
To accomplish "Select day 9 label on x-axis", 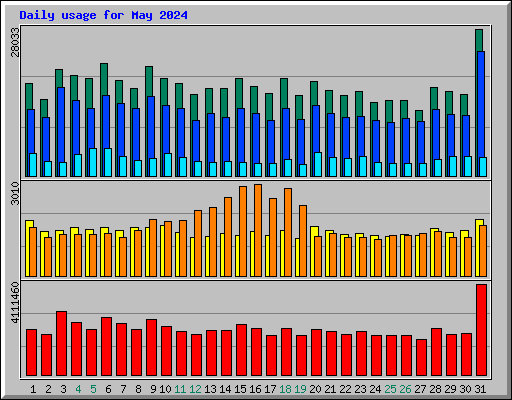I will [x=153, y=389].
